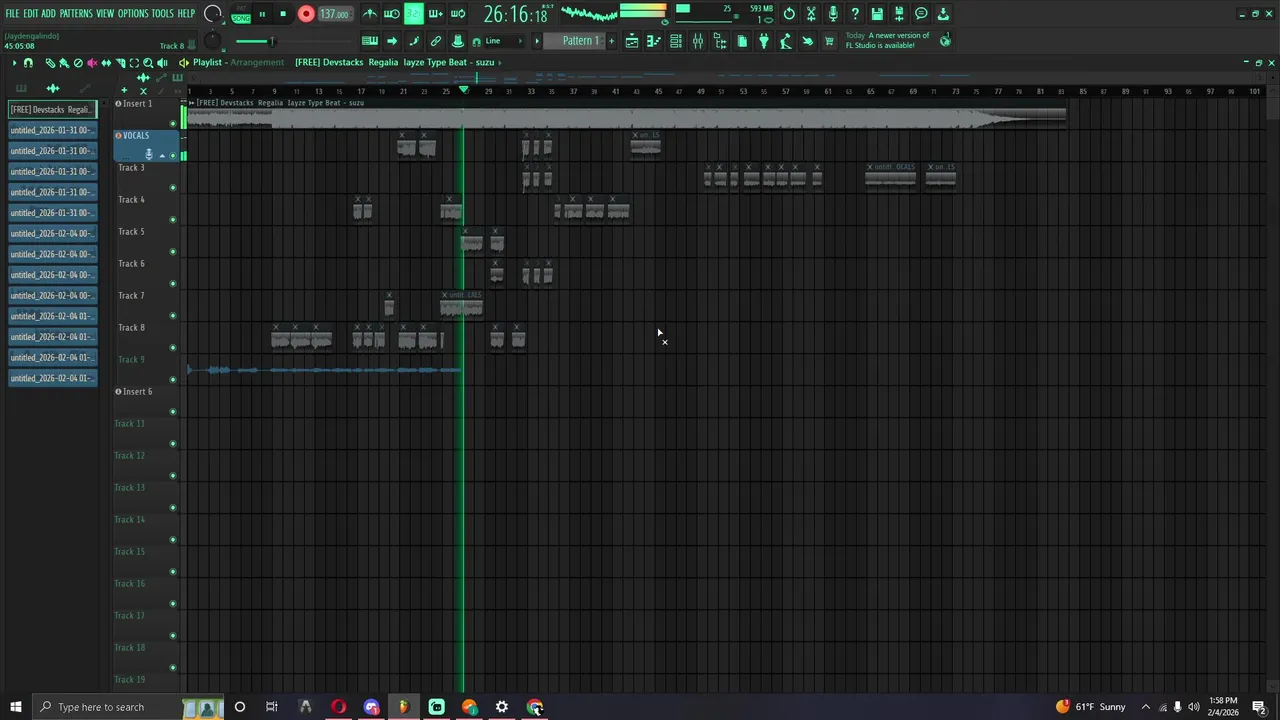1280x720 pixels.
Task: Open the chat support speech bubble icon
Action: [921, 14]
